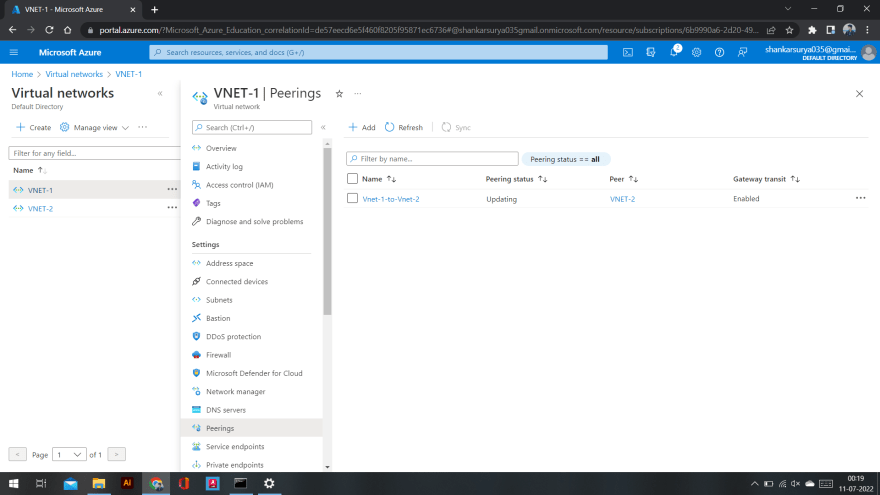
Task: Open Connected devices
Action: [x=236, y=282]
